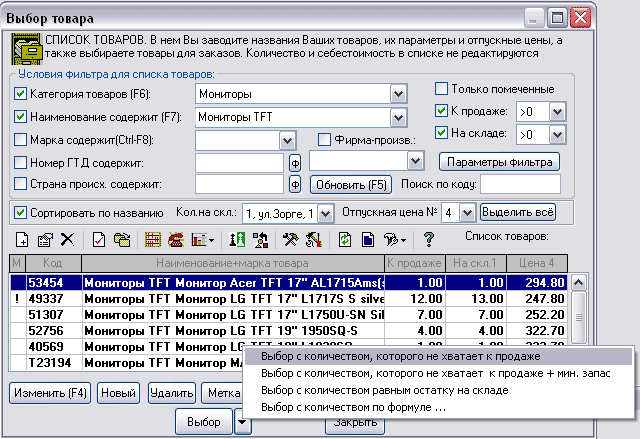The width and height of the screenshot is (640, 439).
Task: Click the first small Ф button beside ГТД field
Action: [295, 164]
